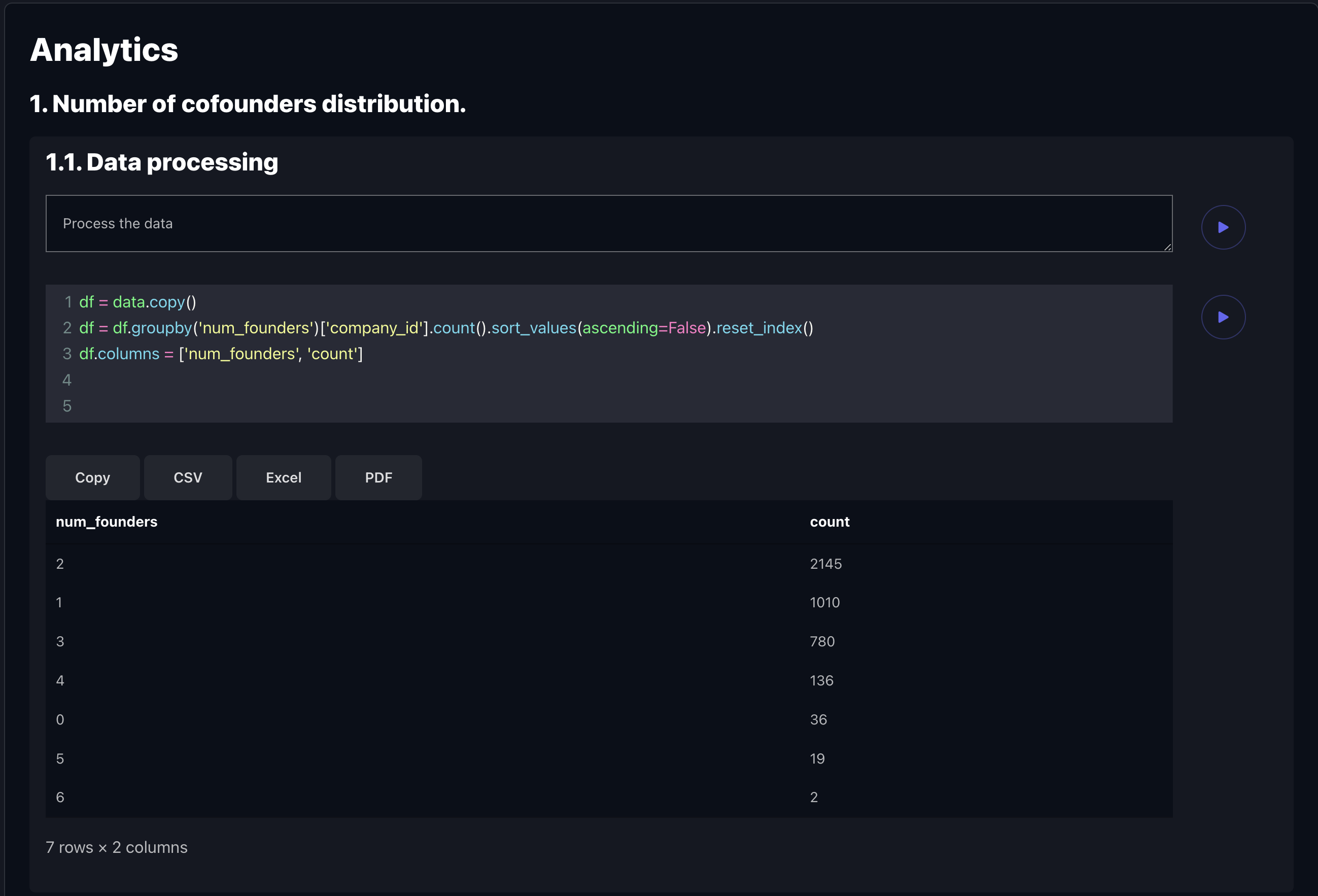This screenshot has width=1318, height=896.
Task: Export table as CSV
Action: pyautogui.click(x=188, y=477)
